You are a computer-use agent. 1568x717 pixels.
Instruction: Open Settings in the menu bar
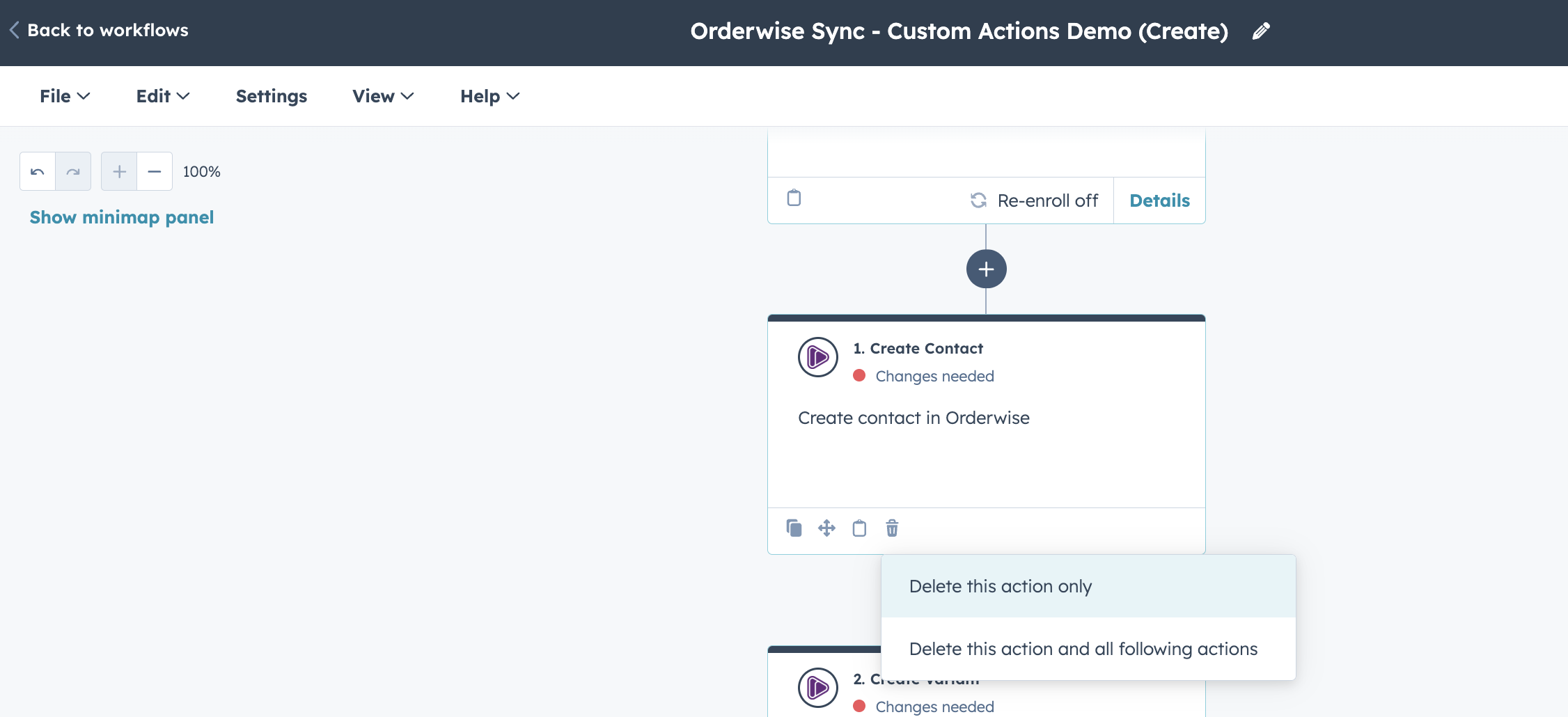[x=272, y=96]
